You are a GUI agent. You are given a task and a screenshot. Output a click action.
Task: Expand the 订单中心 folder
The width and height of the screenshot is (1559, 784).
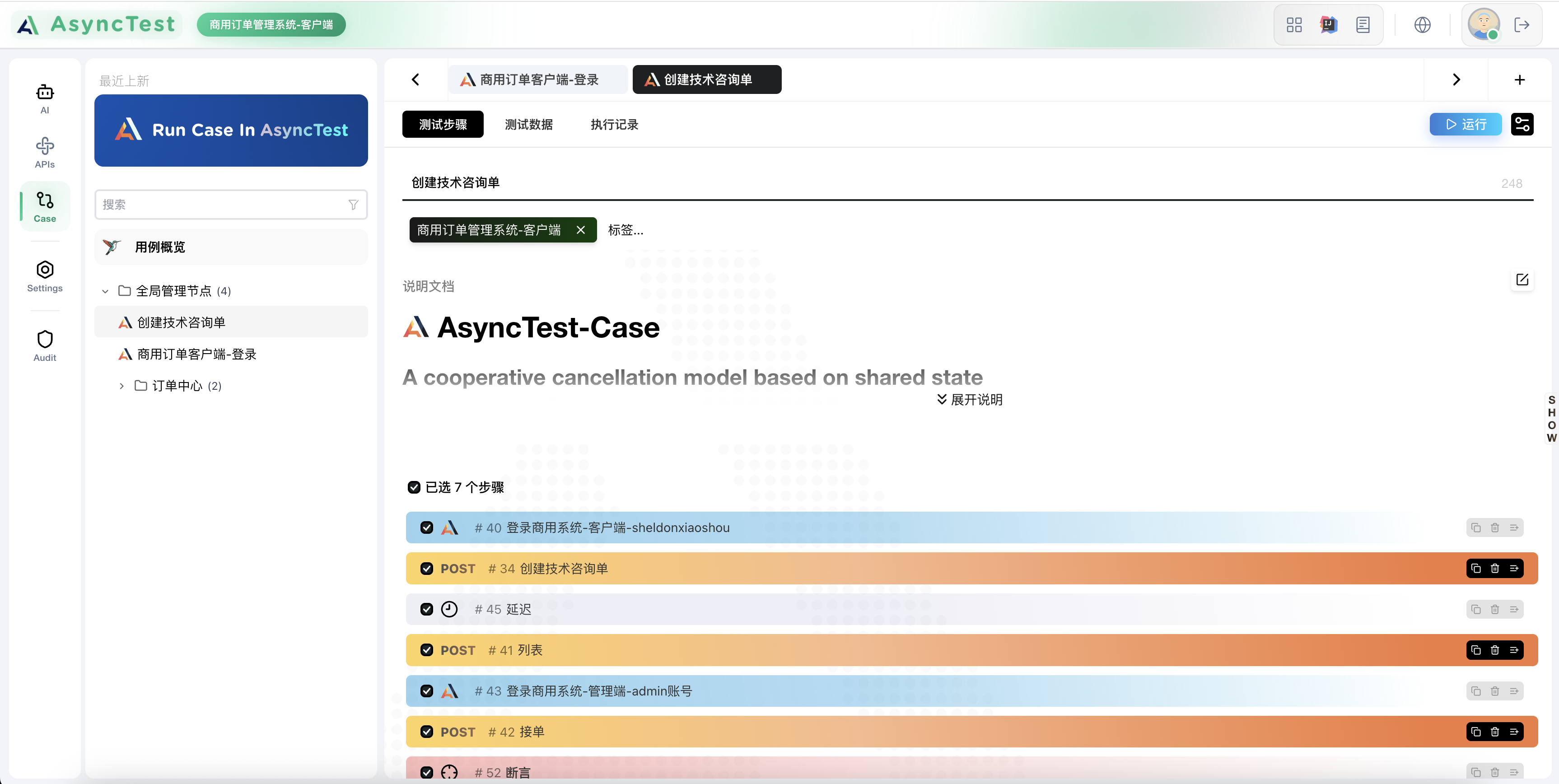[x=121, y=386]
